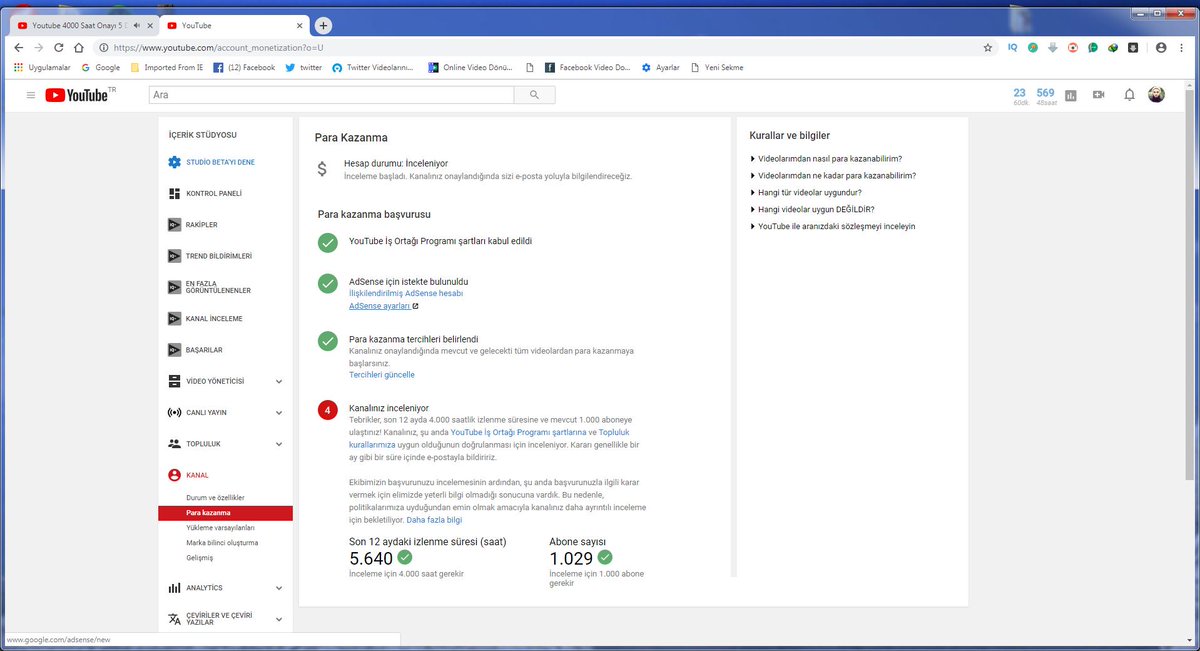Expand 'Videolarımdan nasıl para kazanabilirim?'
This screenshot has height=651, width=1200.
coord(826,158)
